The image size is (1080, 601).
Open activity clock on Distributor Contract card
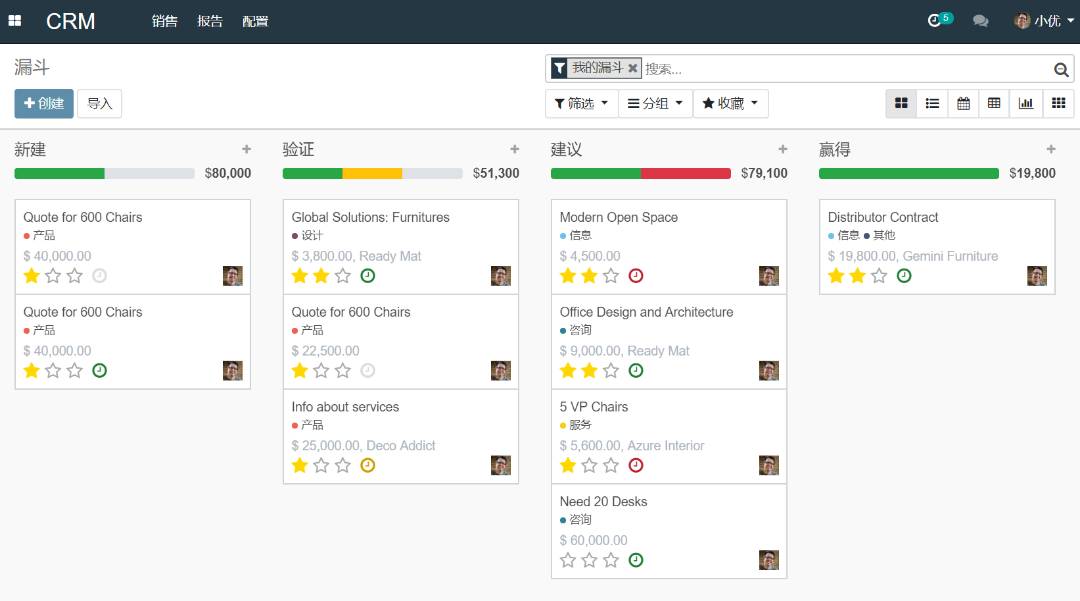(904, 275)
